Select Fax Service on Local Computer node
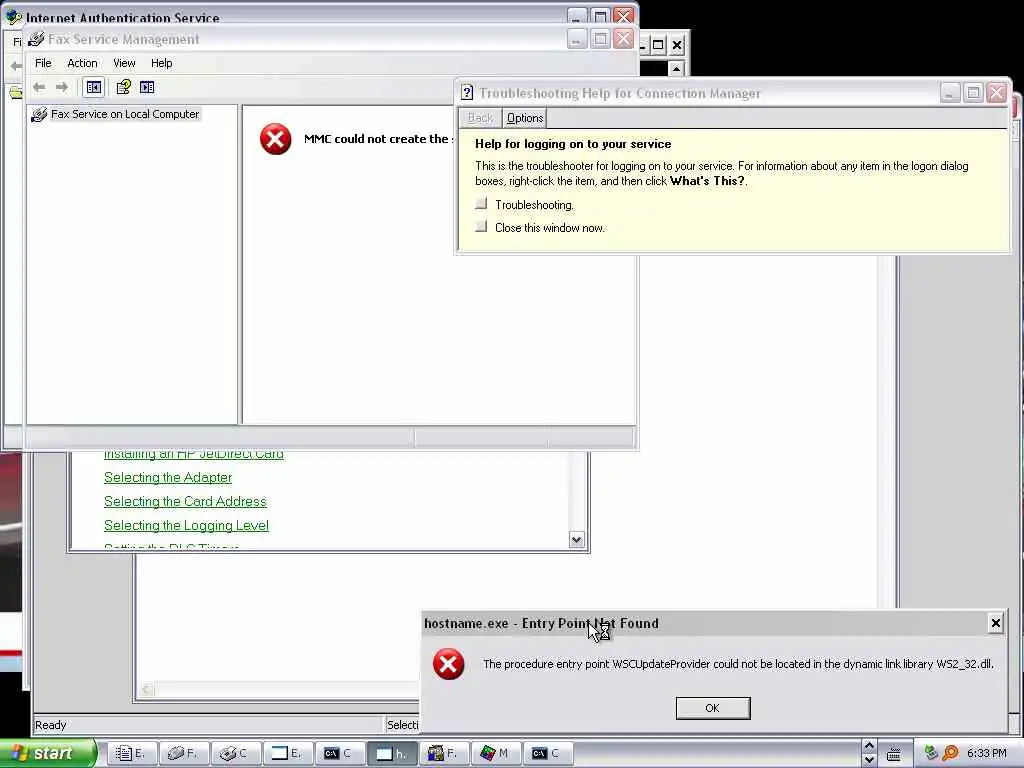Image resolution: width=1024 pixels, height=768 pixels. coord(125,114)
